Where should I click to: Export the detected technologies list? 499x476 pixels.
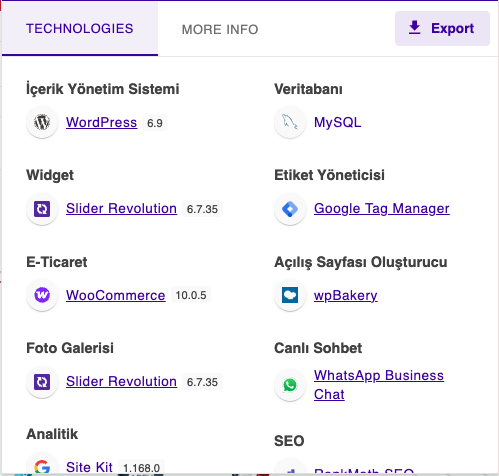coord(442,28)
